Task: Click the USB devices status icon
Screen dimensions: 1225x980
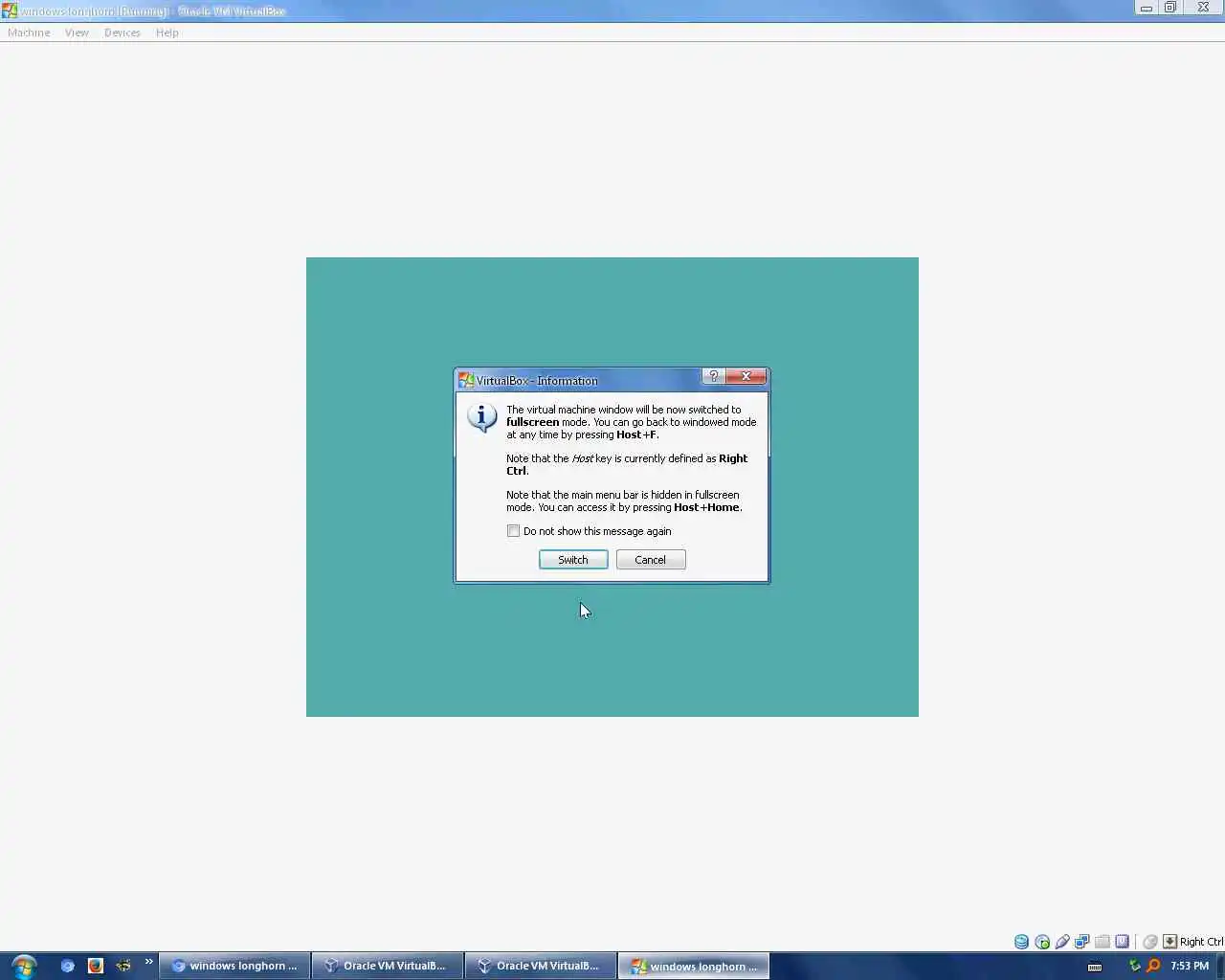Action: point(1062,942)
